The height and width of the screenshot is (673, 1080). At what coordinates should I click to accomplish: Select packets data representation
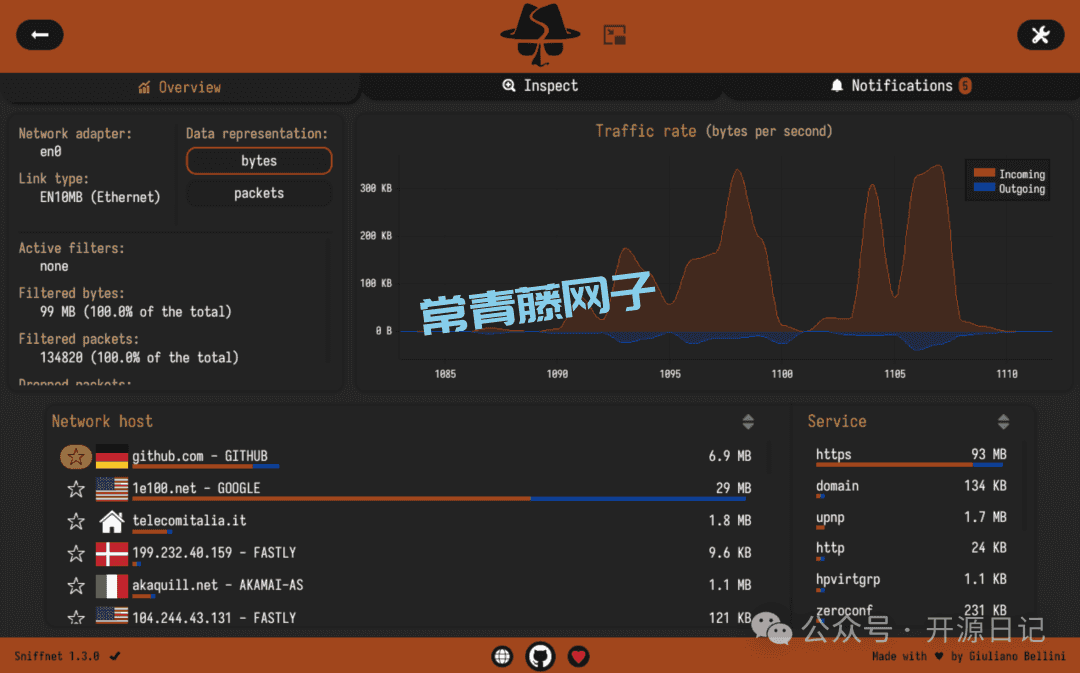coord(259,194)
